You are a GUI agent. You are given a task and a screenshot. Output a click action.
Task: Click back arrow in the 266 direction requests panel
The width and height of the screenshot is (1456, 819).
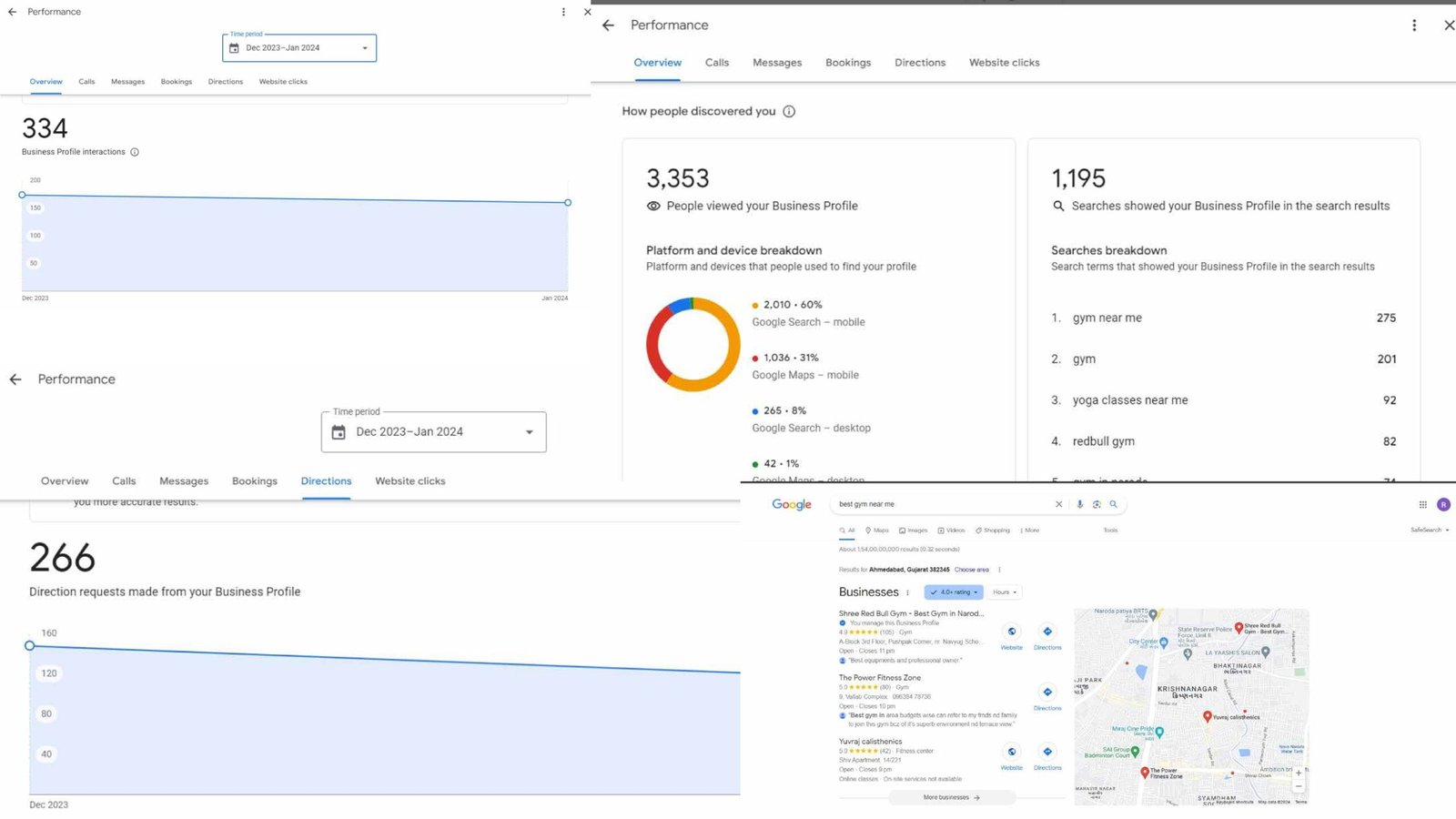[15, 379]
